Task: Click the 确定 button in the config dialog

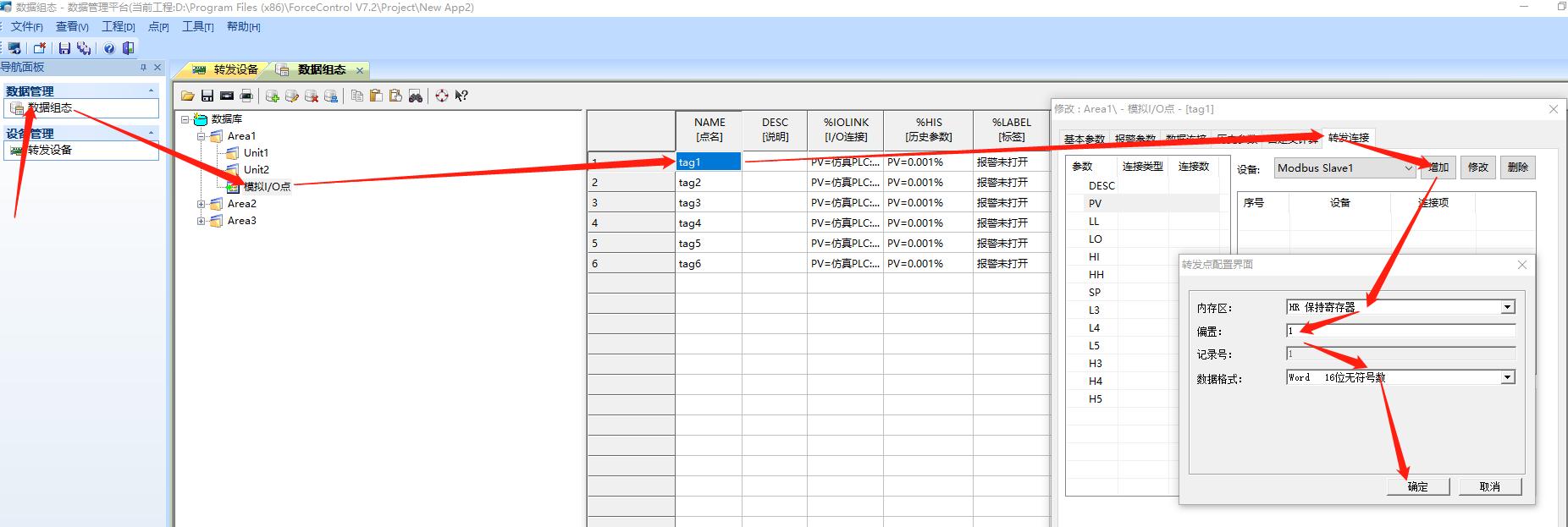Action: tap(1417, 487)
